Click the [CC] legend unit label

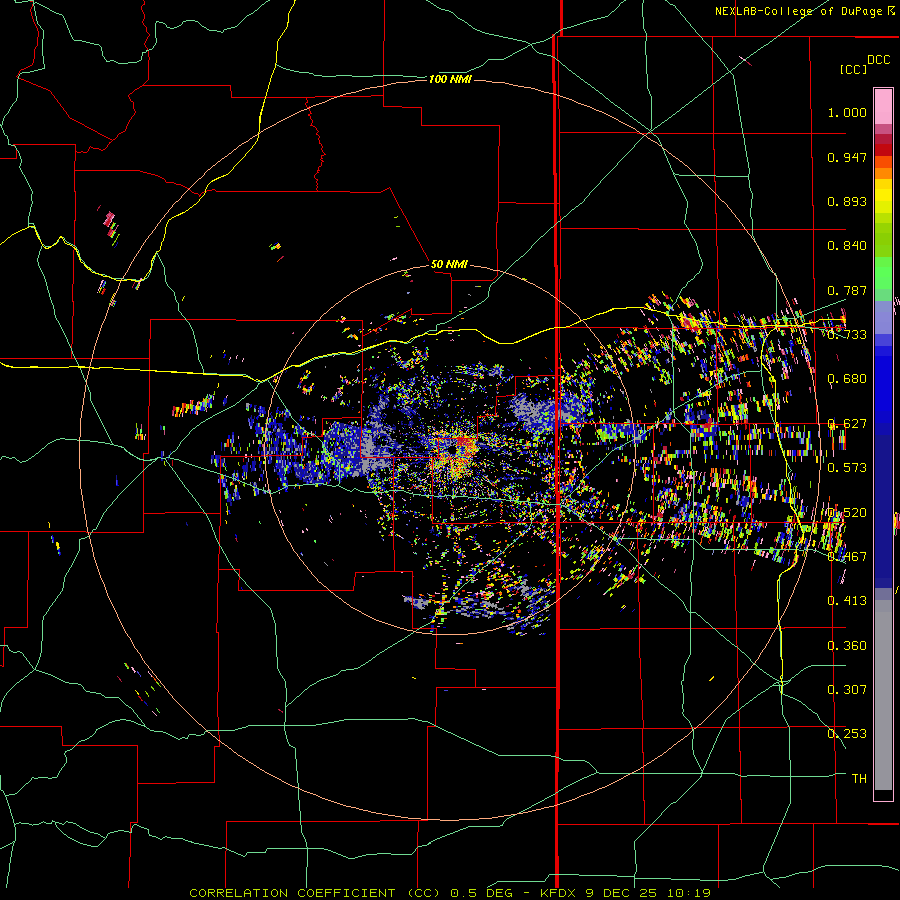[x=853, y=69]
